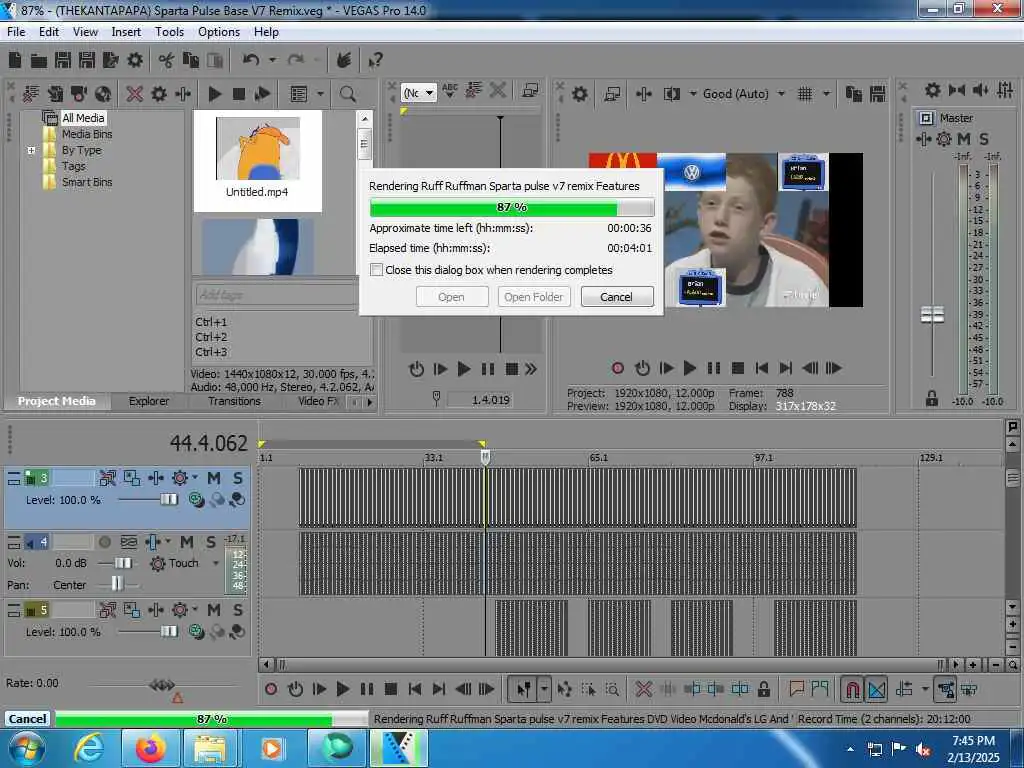Open the Options menu
The width and height of the screenshot is (1024, 768).
coord(219,32)
